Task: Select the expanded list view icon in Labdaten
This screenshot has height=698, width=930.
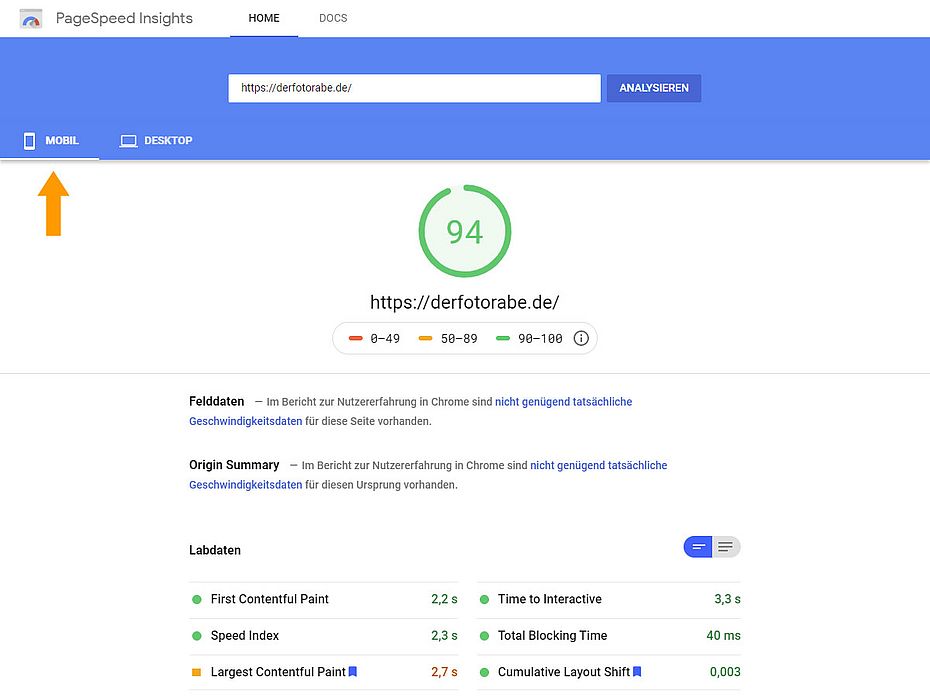Action: click(727, 546)
